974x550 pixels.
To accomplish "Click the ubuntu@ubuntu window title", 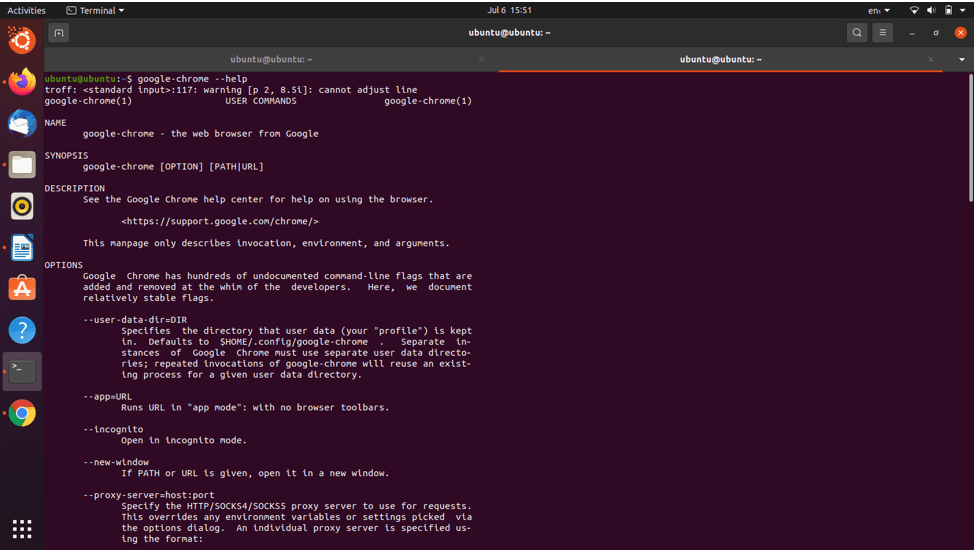I will (509, 33).
